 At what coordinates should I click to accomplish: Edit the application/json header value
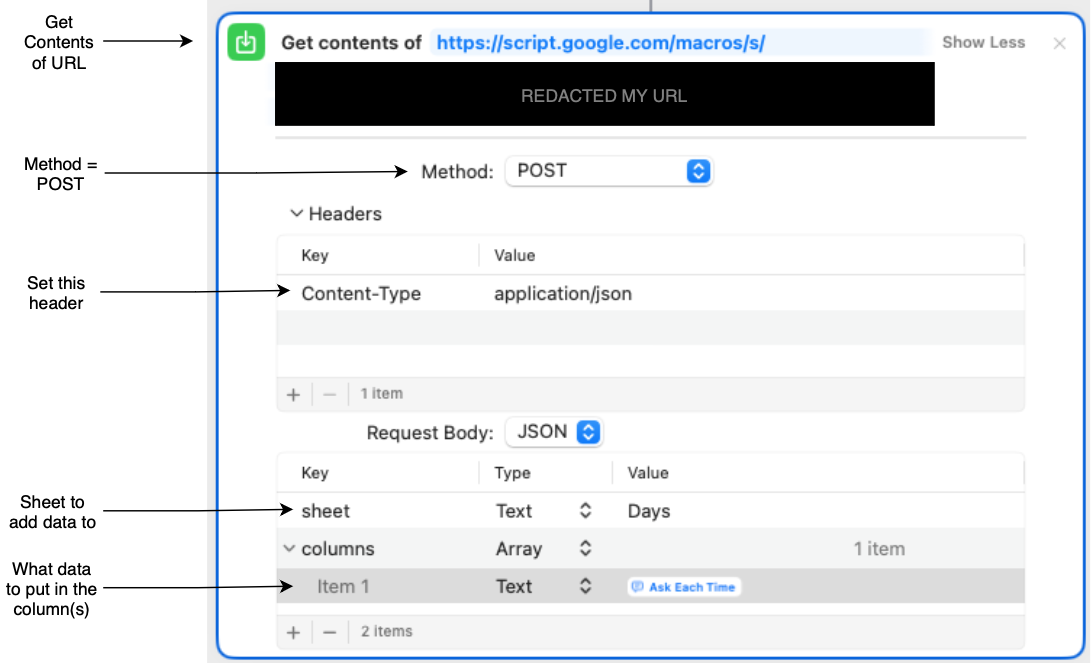(x=563, y=294)
